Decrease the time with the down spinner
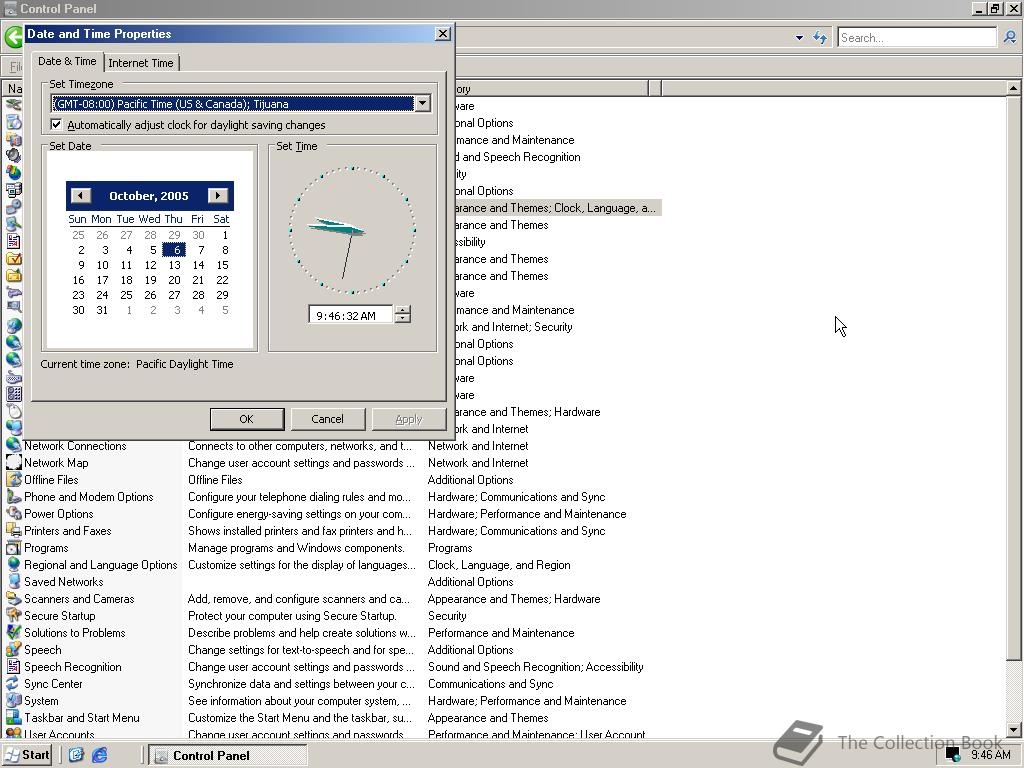The image size is (1024, 768). pyautogui.click(x=403, y=319)
